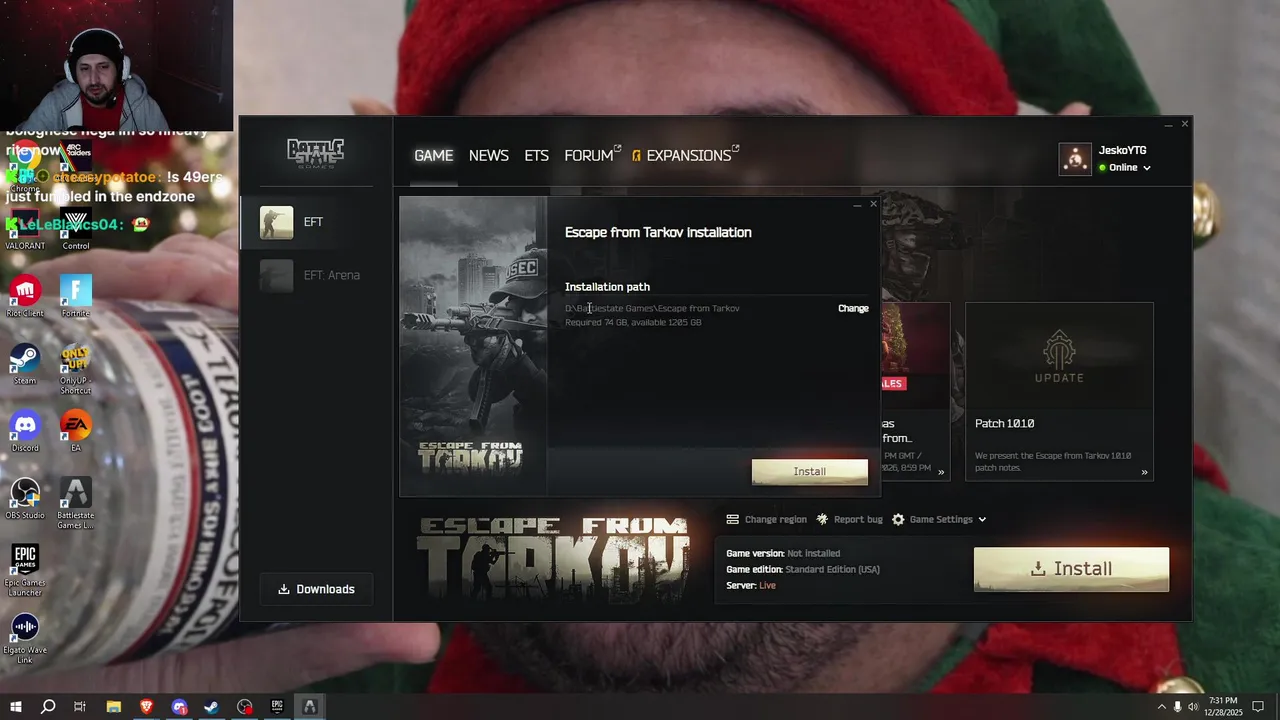Open EXPANSIONS tab
This screenshot has width=1280, height=720.
(685, 156)
